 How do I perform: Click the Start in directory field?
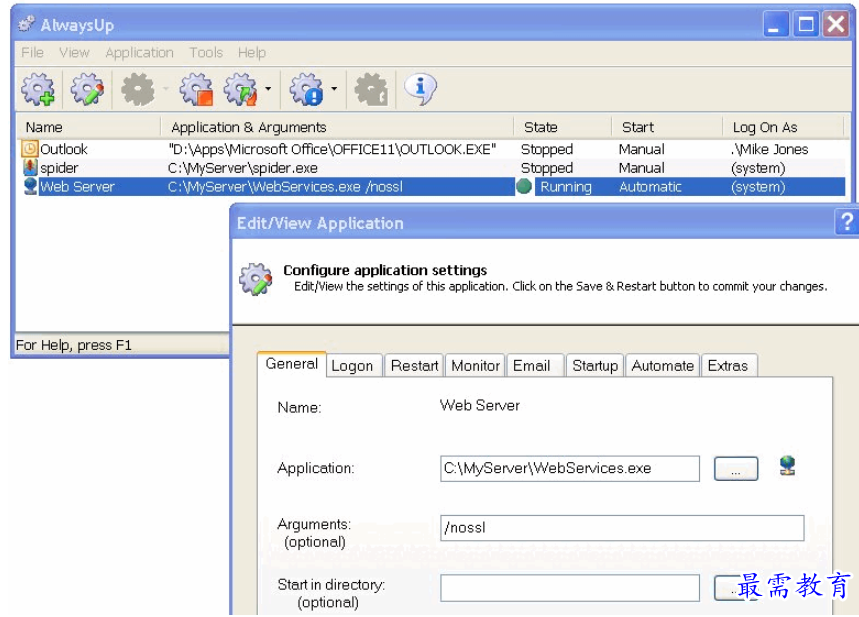point(570,588)
